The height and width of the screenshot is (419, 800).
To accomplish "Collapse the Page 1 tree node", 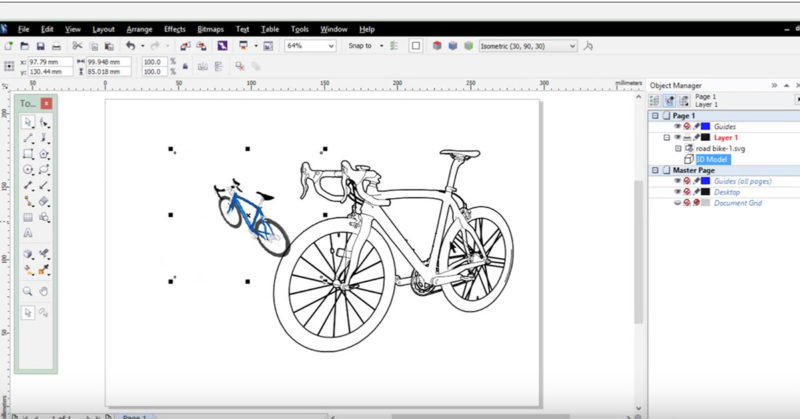I will [x=655, y=116].
